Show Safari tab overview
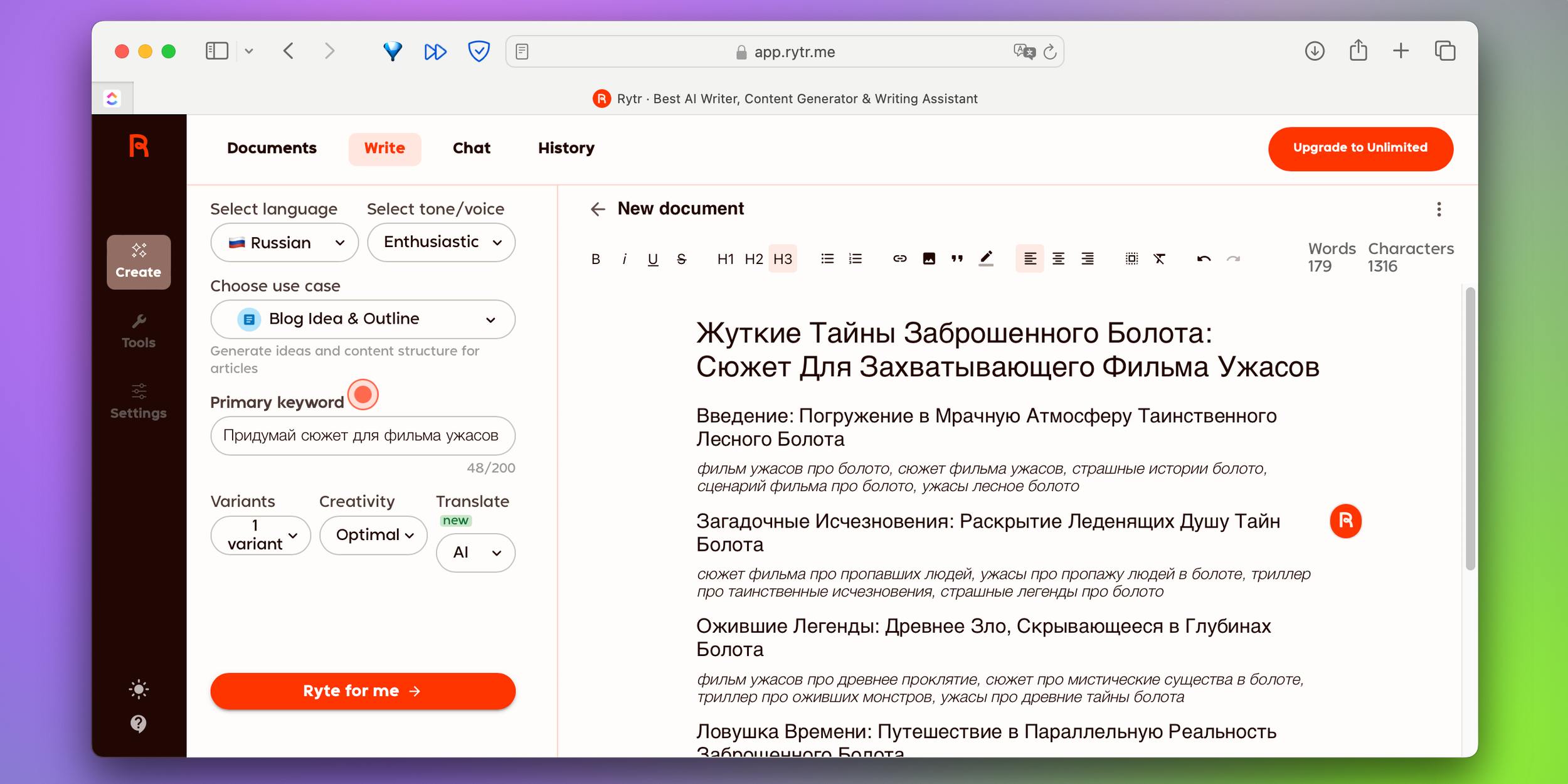This screenshot has width=1568, height=784. (x=1445, y=51)
